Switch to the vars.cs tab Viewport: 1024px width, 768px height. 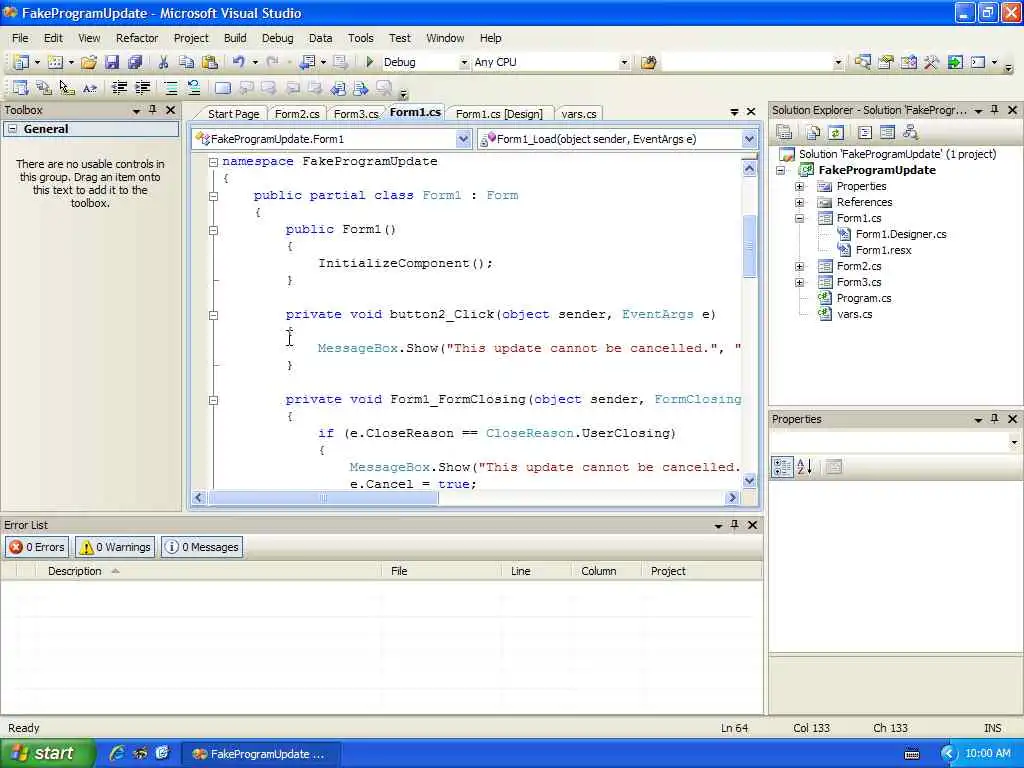pyautogui.click(x=579, y=114)
